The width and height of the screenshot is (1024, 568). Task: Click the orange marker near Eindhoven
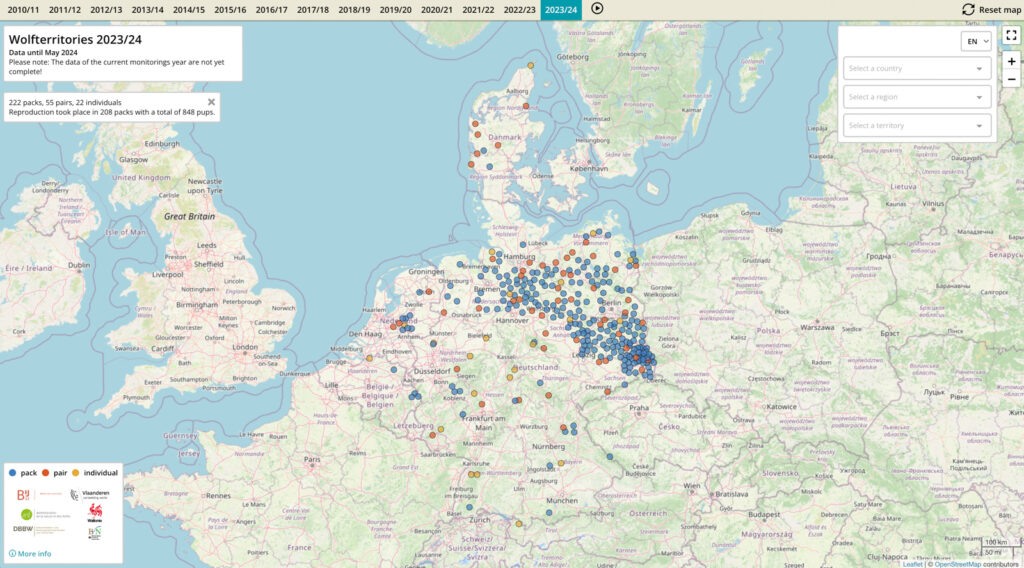tap(369, 358)
